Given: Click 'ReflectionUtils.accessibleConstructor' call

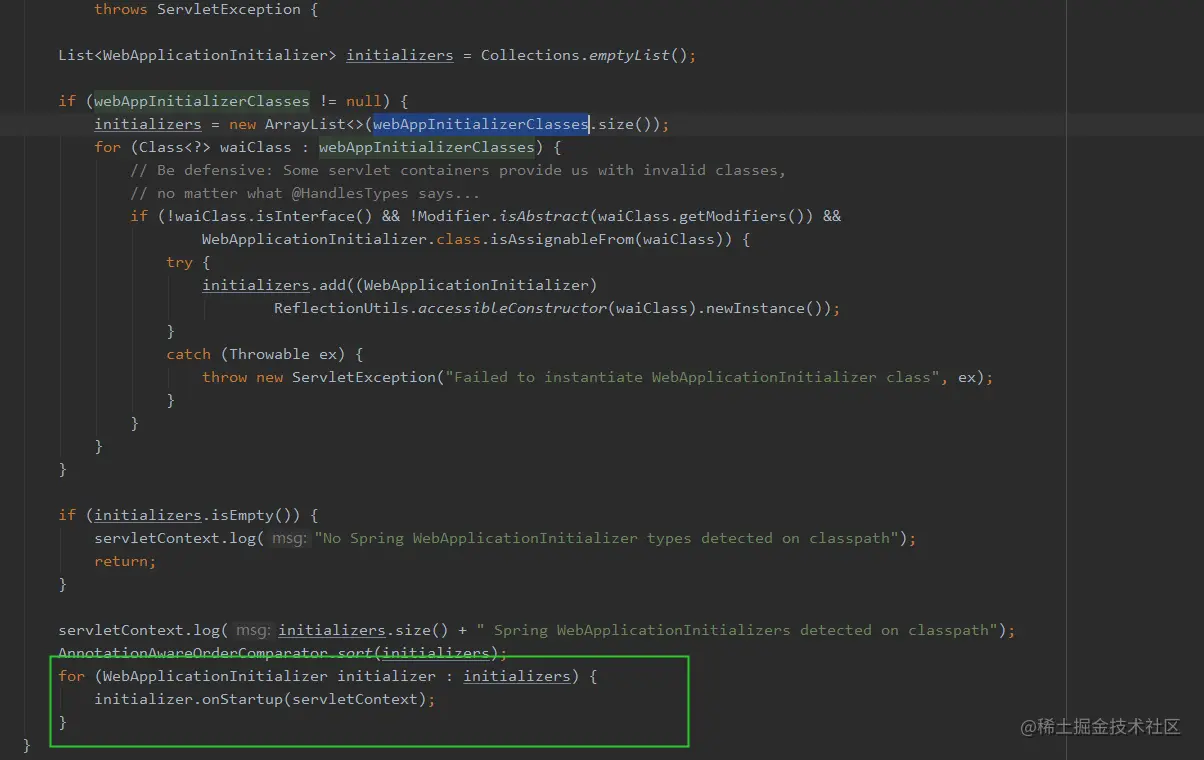Looking at the screenshot, I should pos(440,308).
